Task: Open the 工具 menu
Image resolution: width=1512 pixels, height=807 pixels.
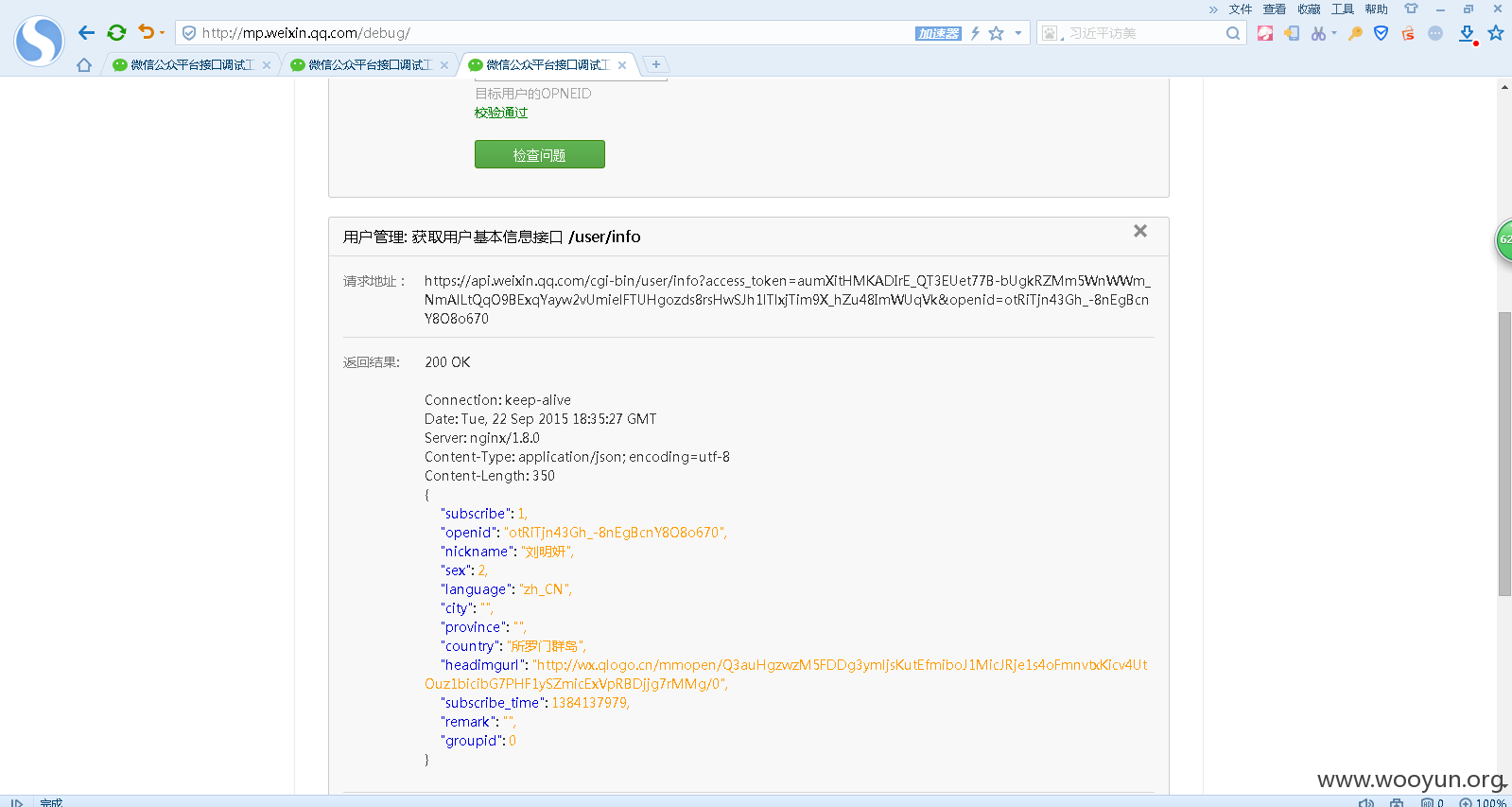Action: [1343, 9]
